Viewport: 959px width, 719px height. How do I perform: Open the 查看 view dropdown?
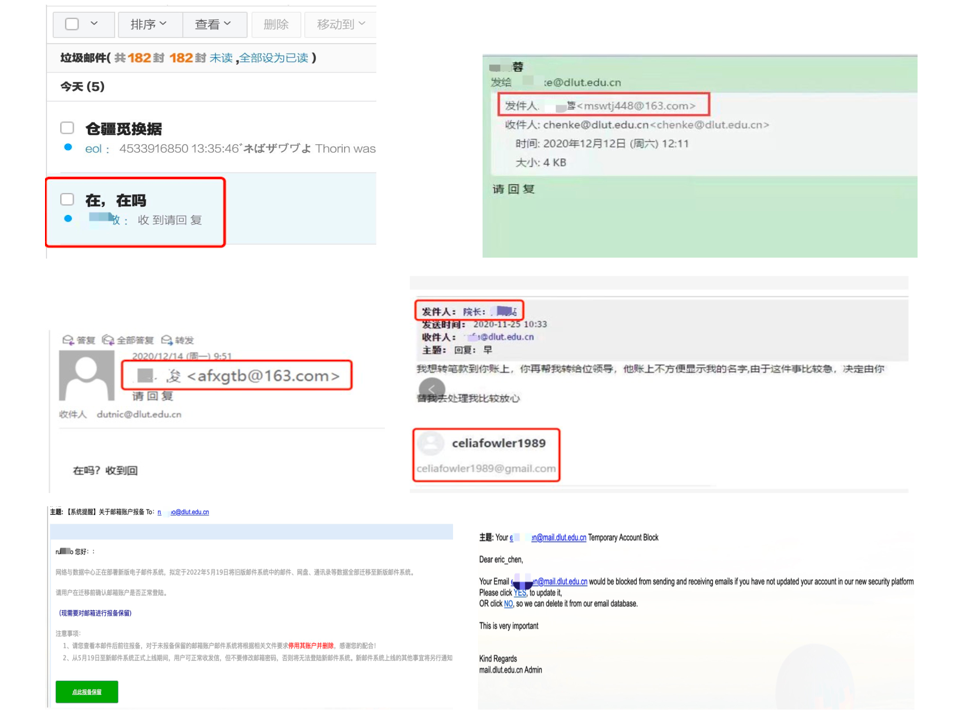click(x=213, y=24)
